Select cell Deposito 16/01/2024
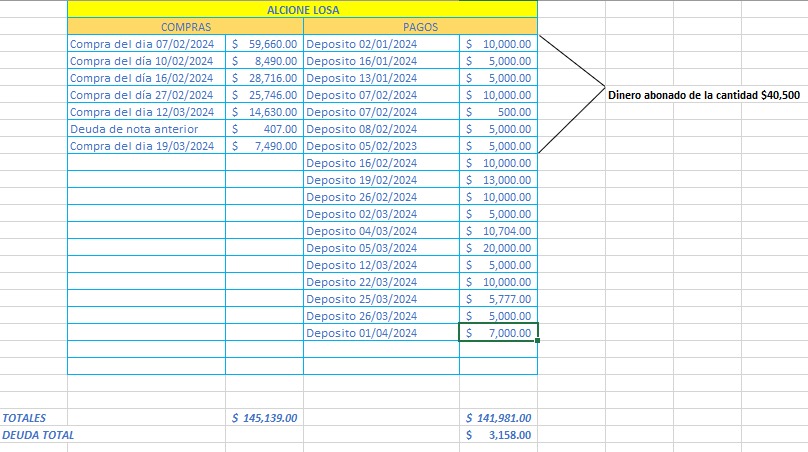 [381, 61]
